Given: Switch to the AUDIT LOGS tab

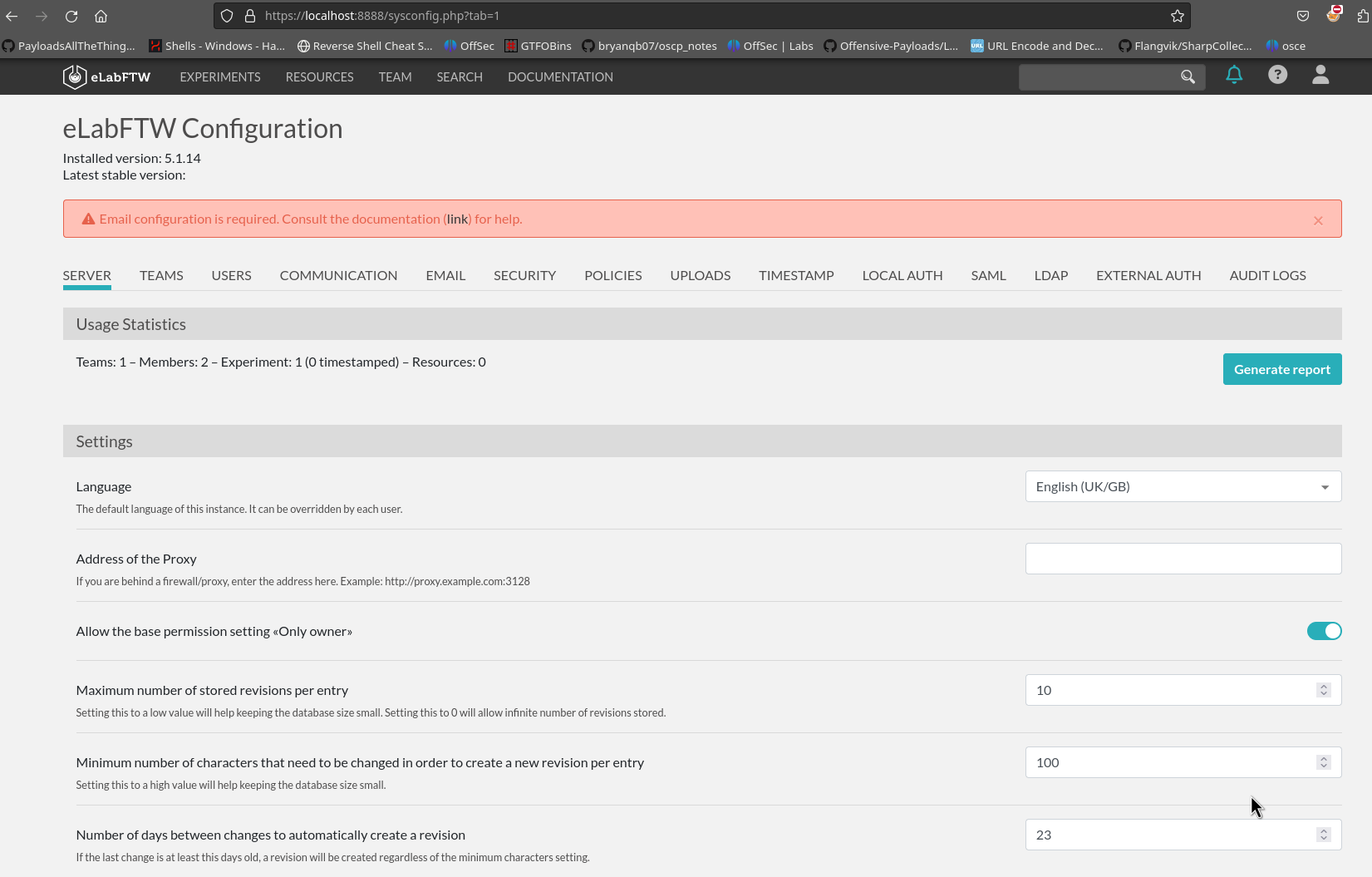Looking at the screenshot, I should [1267, 275].
